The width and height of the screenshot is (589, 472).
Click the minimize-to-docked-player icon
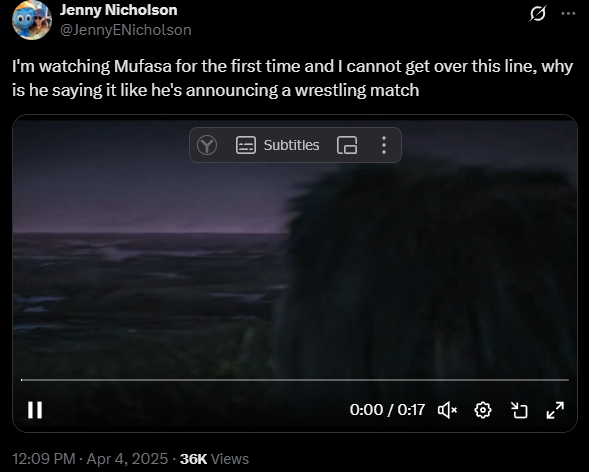(x=519, y=410)
